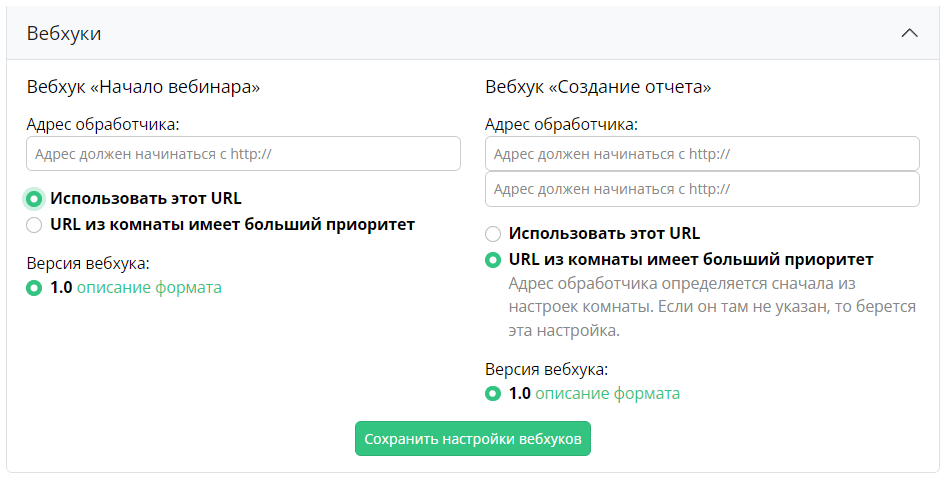Select «Использовать этот URL» for «Создание отчета»

492,234
